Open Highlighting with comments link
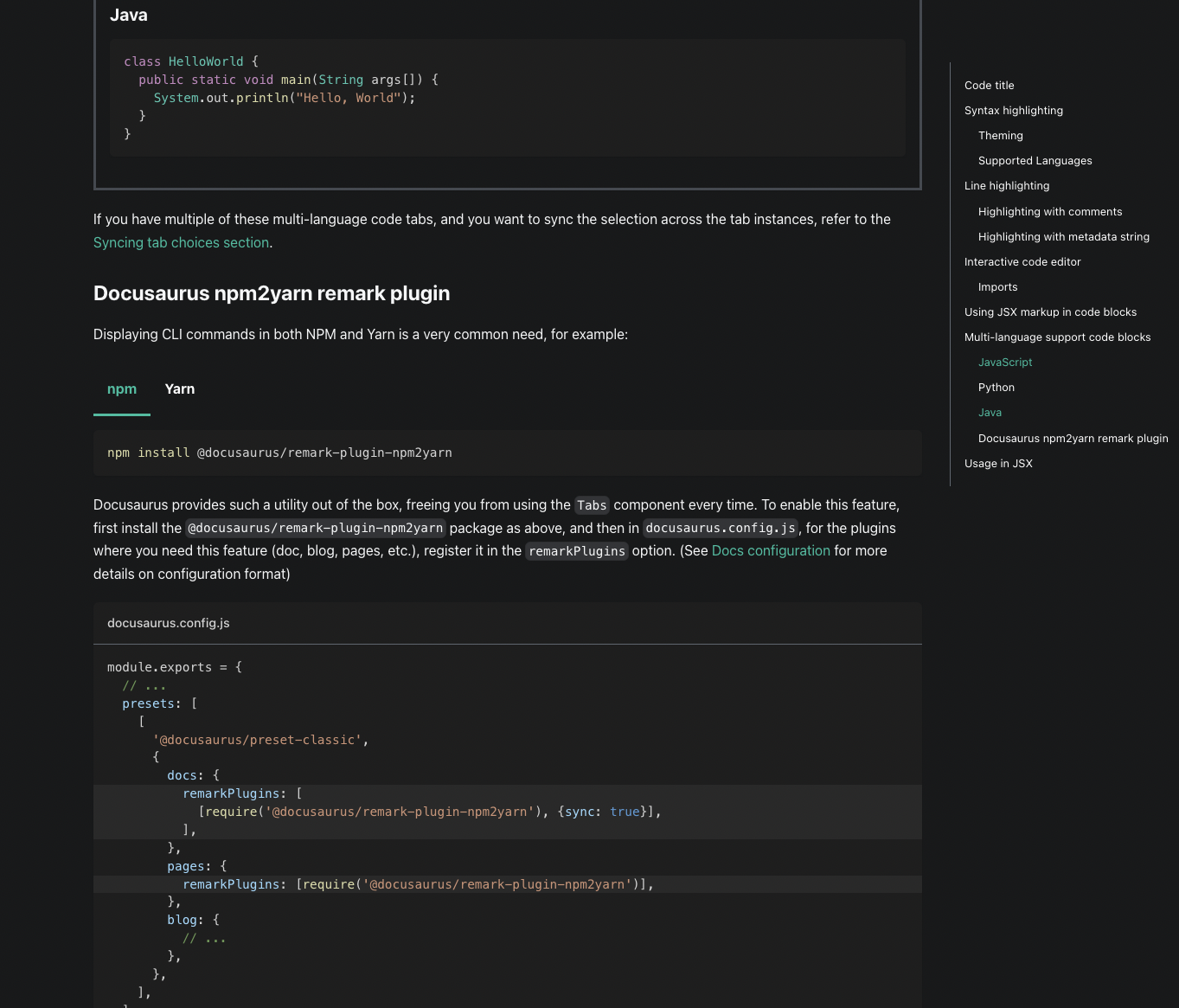Image resolution: width=1179 pixels, height=1008 pixels. point(1050,212)
